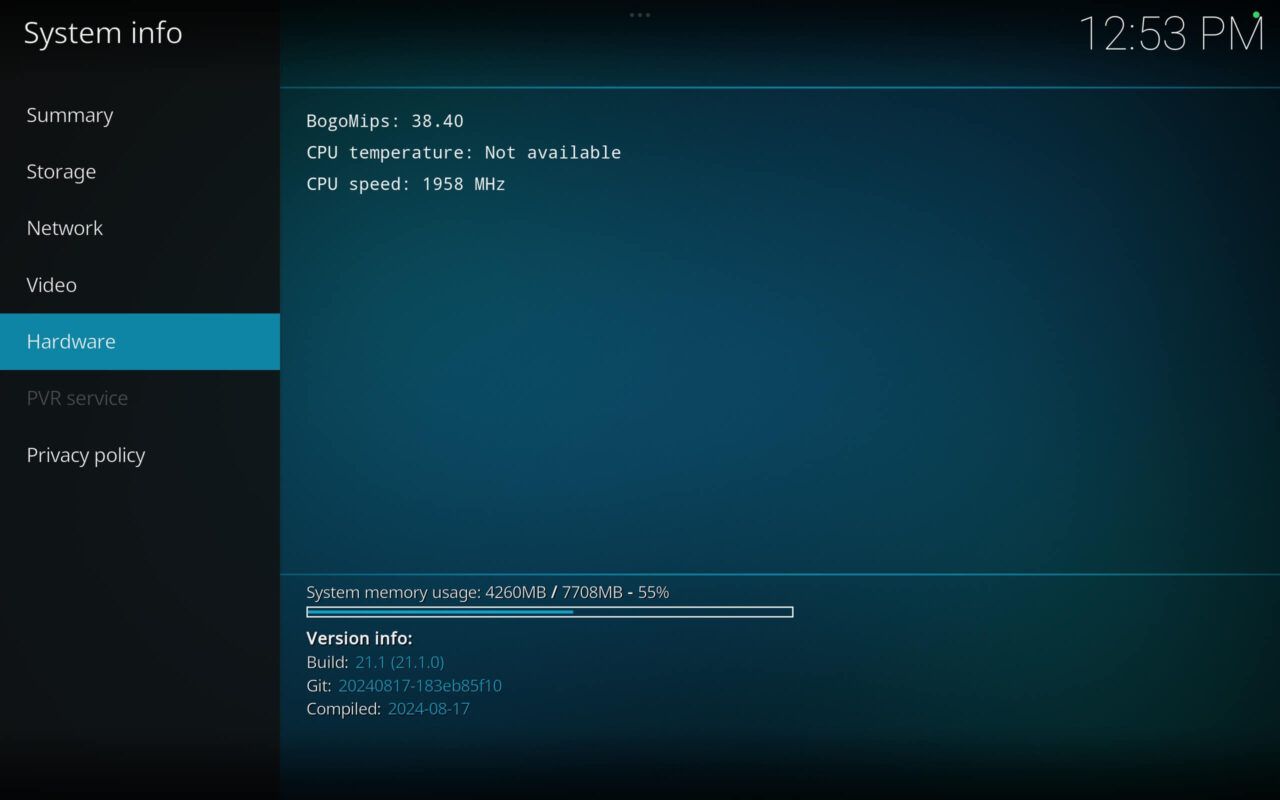
Task: View Network details from sidebar
Action: point(64,228)
